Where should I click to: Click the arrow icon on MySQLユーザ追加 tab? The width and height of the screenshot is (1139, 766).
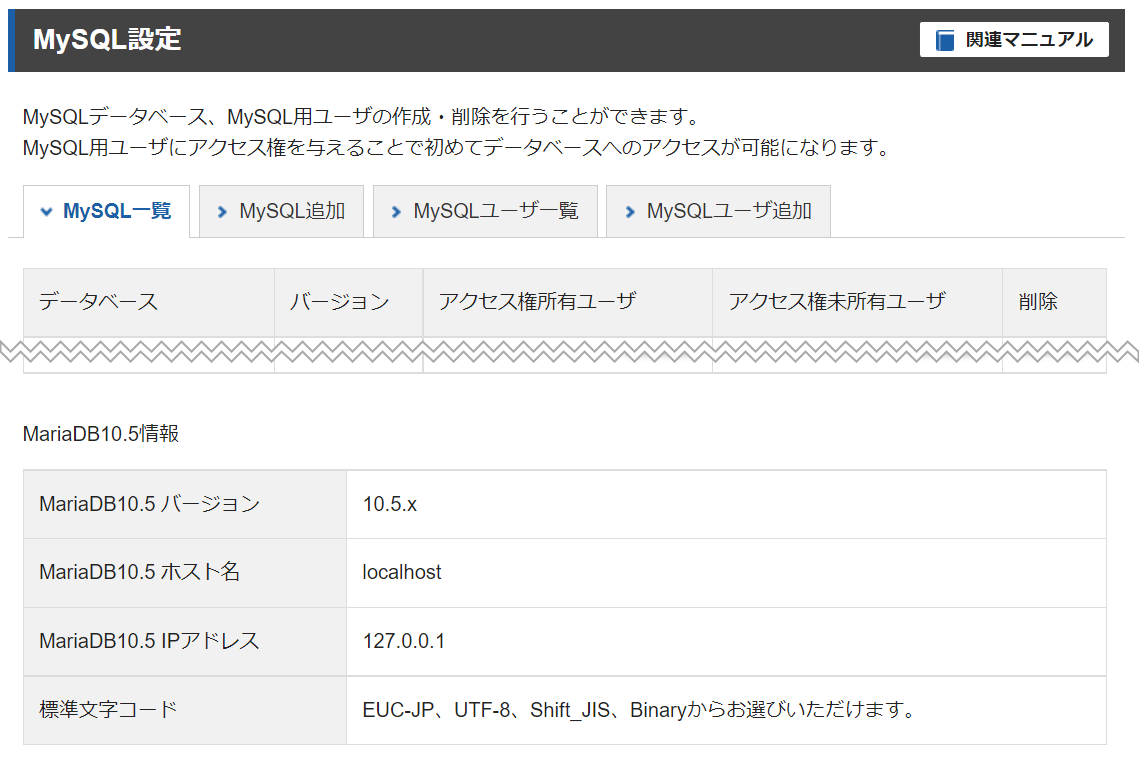click(x=630, y=212)
